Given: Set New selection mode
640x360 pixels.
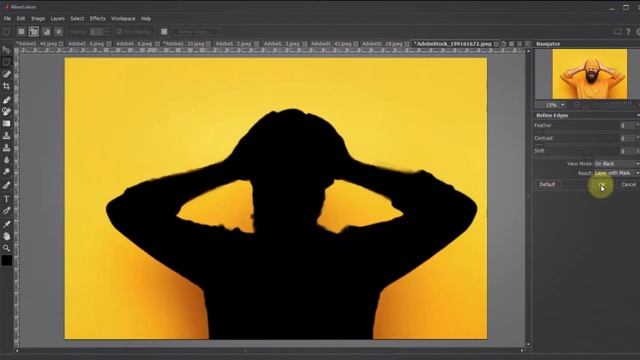Looking at the screenshot, I should pyautogui.click(x=21, y=32).
